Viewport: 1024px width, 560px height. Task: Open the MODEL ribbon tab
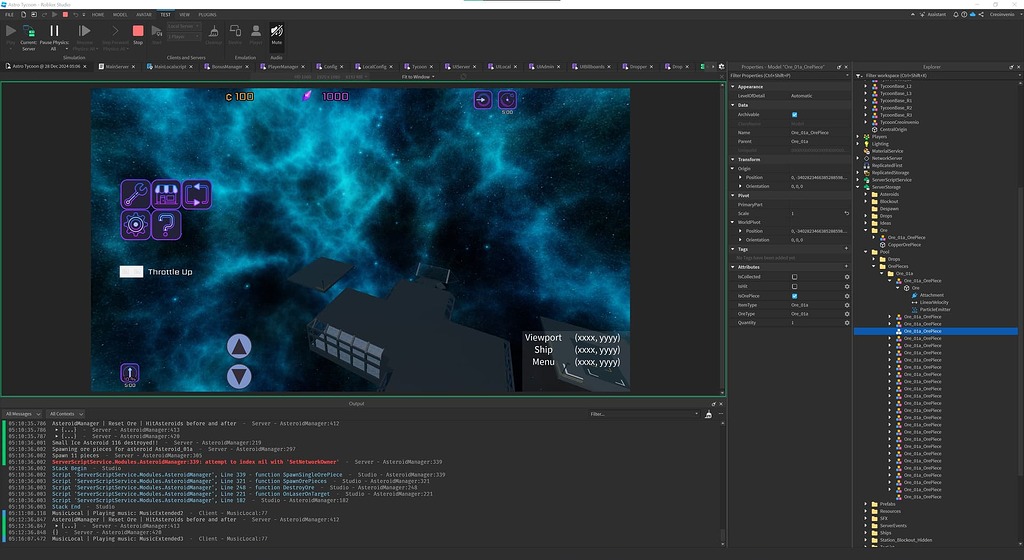(x=120, y=16)
